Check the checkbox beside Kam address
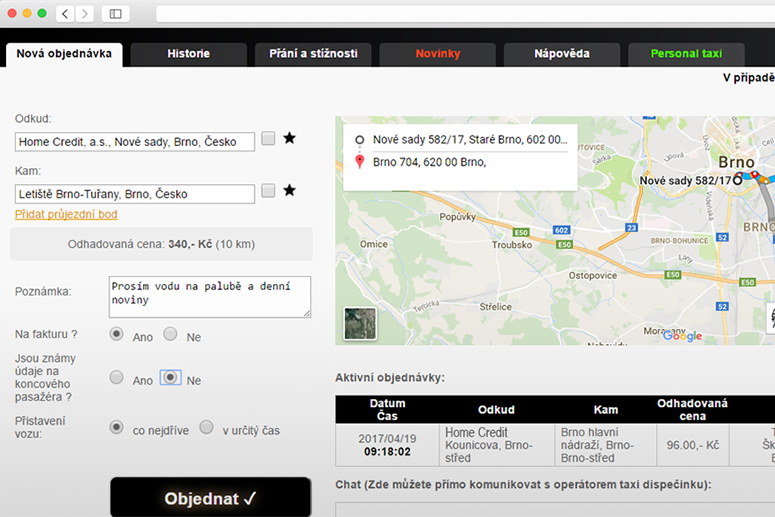 click(x=268, y=191)
